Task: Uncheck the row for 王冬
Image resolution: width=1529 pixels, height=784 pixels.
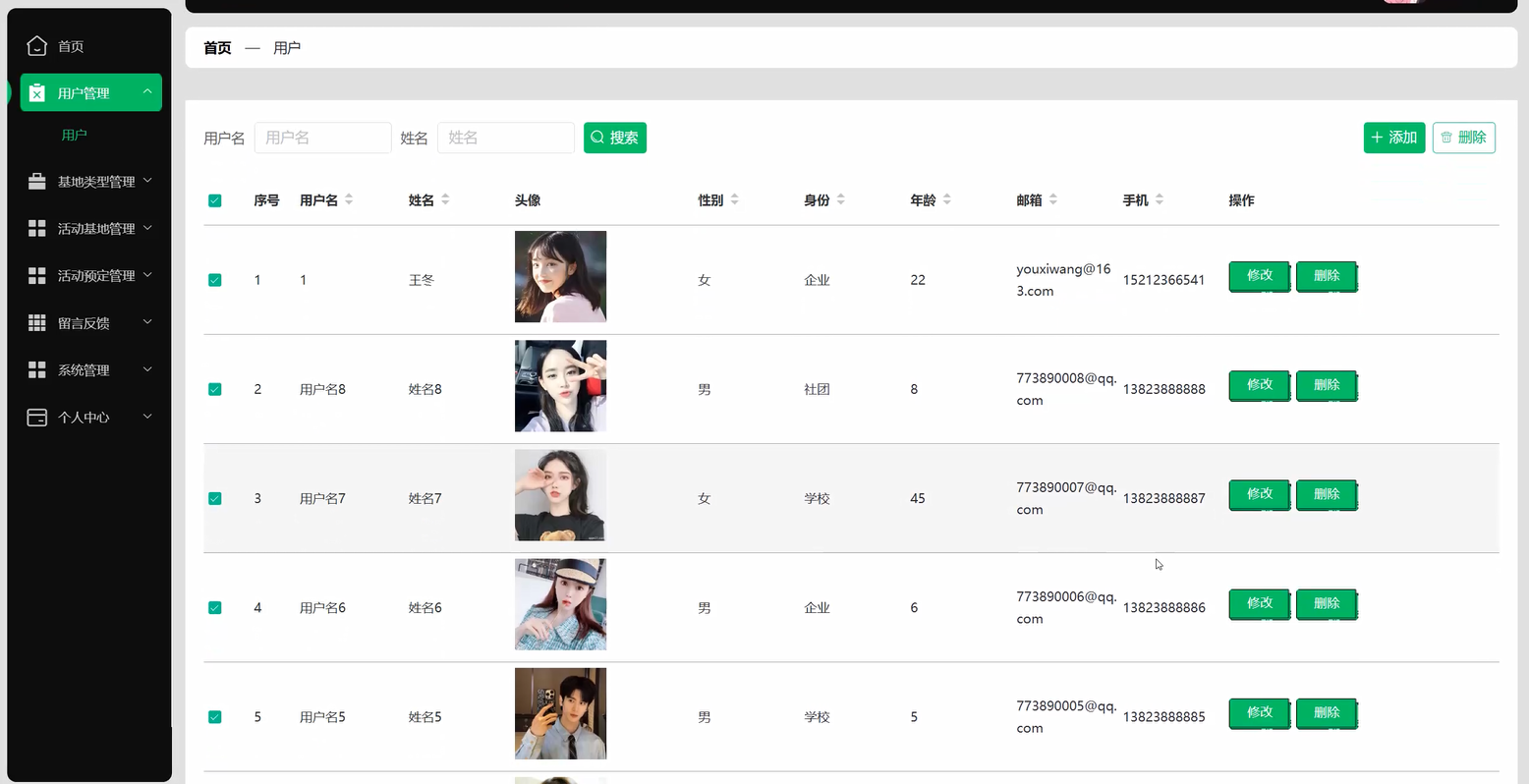Action: 214,280
